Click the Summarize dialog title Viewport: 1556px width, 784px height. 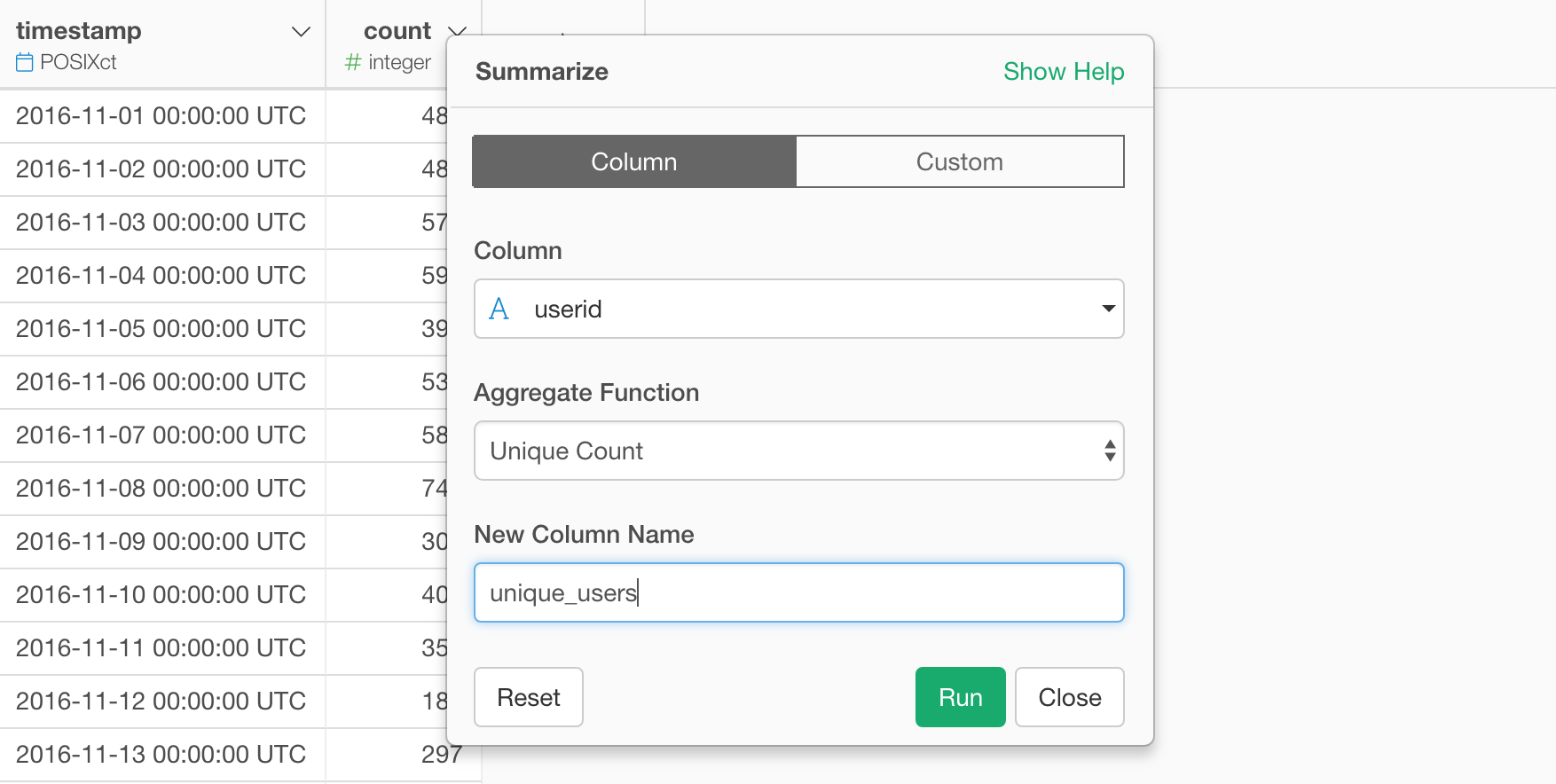coord(542,72)
